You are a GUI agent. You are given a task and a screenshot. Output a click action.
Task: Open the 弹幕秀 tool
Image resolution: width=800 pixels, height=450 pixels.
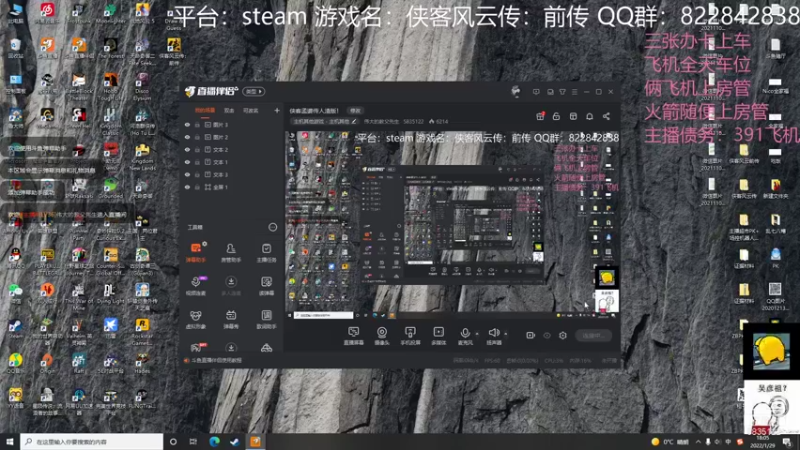point(231,319)
